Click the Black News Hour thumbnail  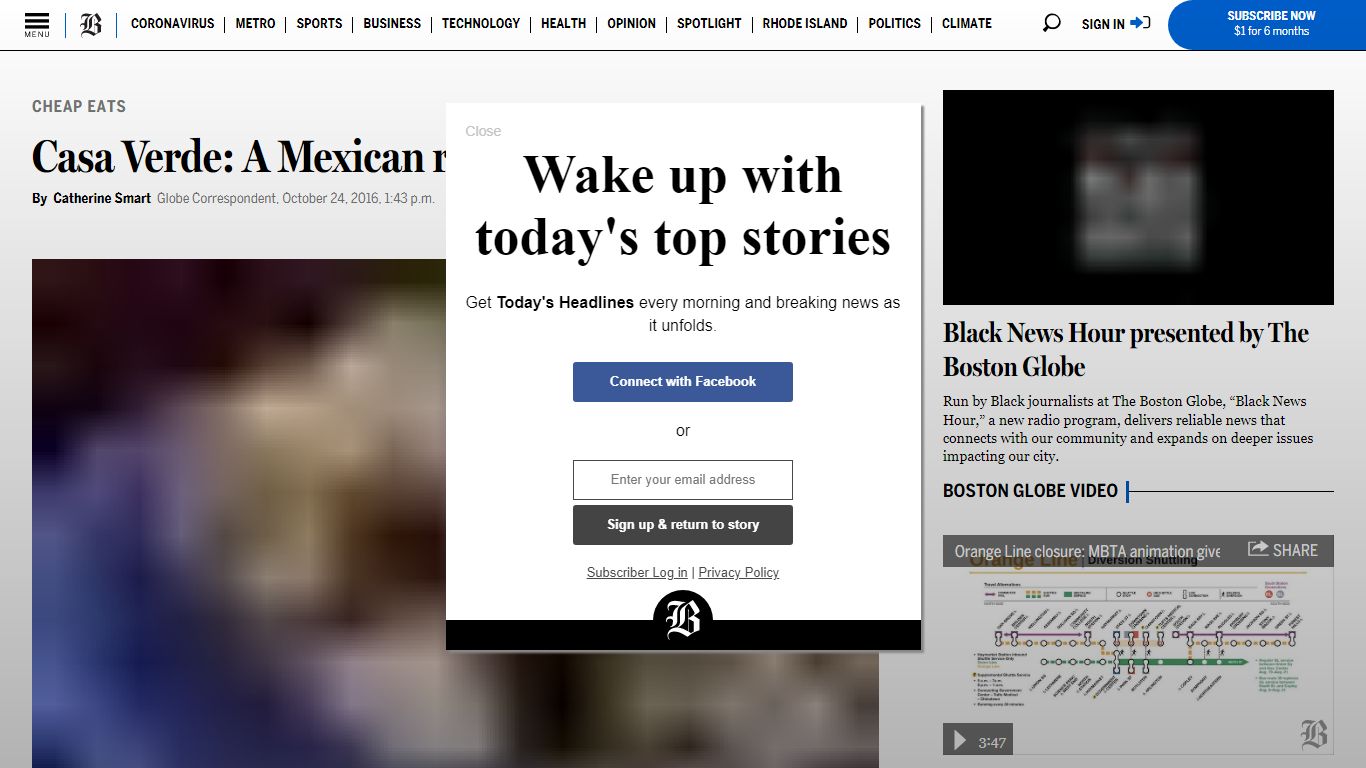pyautogui.click(x=1138, y=197)
